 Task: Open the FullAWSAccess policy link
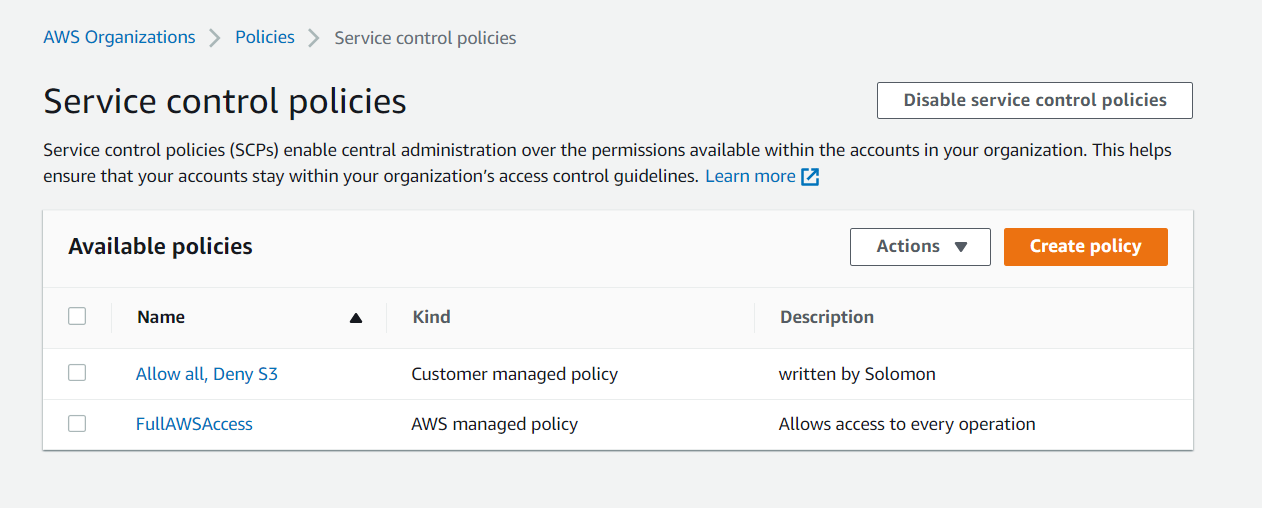click(194, 424)
